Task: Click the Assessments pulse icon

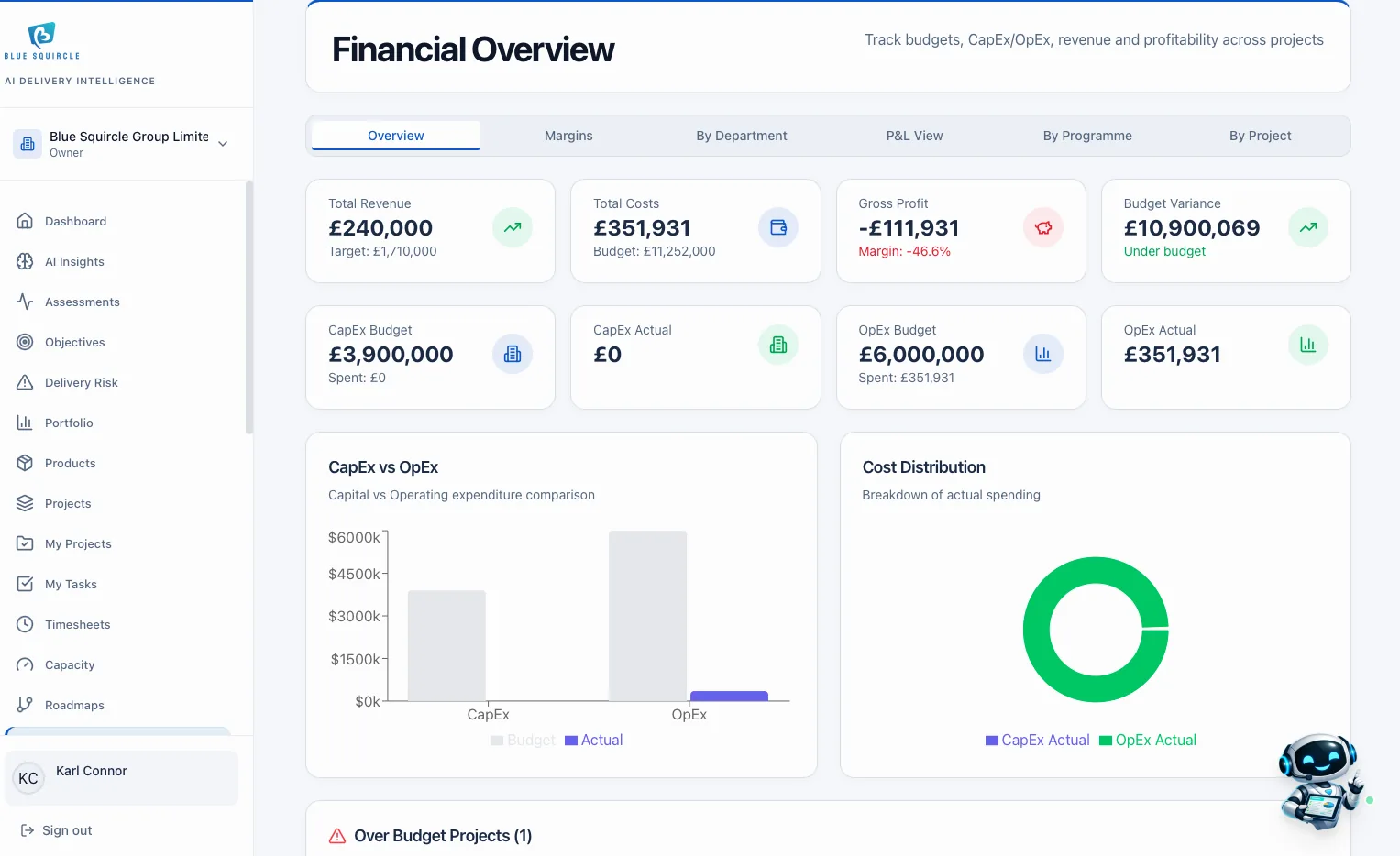Action: [x=25, y=302]
